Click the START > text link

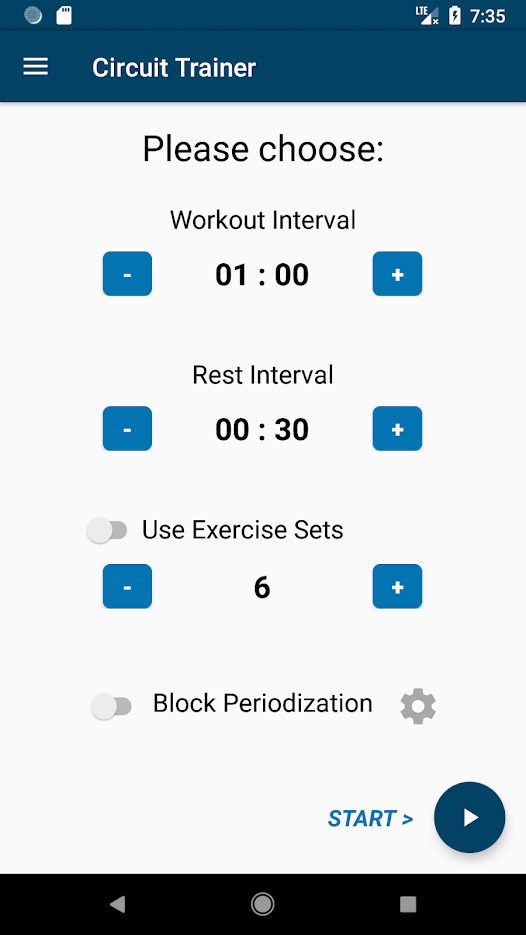click(x=370, y=819)
